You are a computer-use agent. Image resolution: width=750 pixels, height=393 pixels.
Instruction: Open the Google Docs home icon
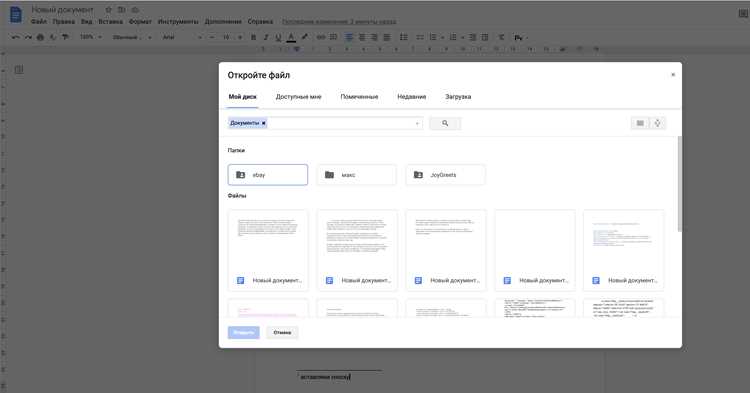tap(15, 14)
